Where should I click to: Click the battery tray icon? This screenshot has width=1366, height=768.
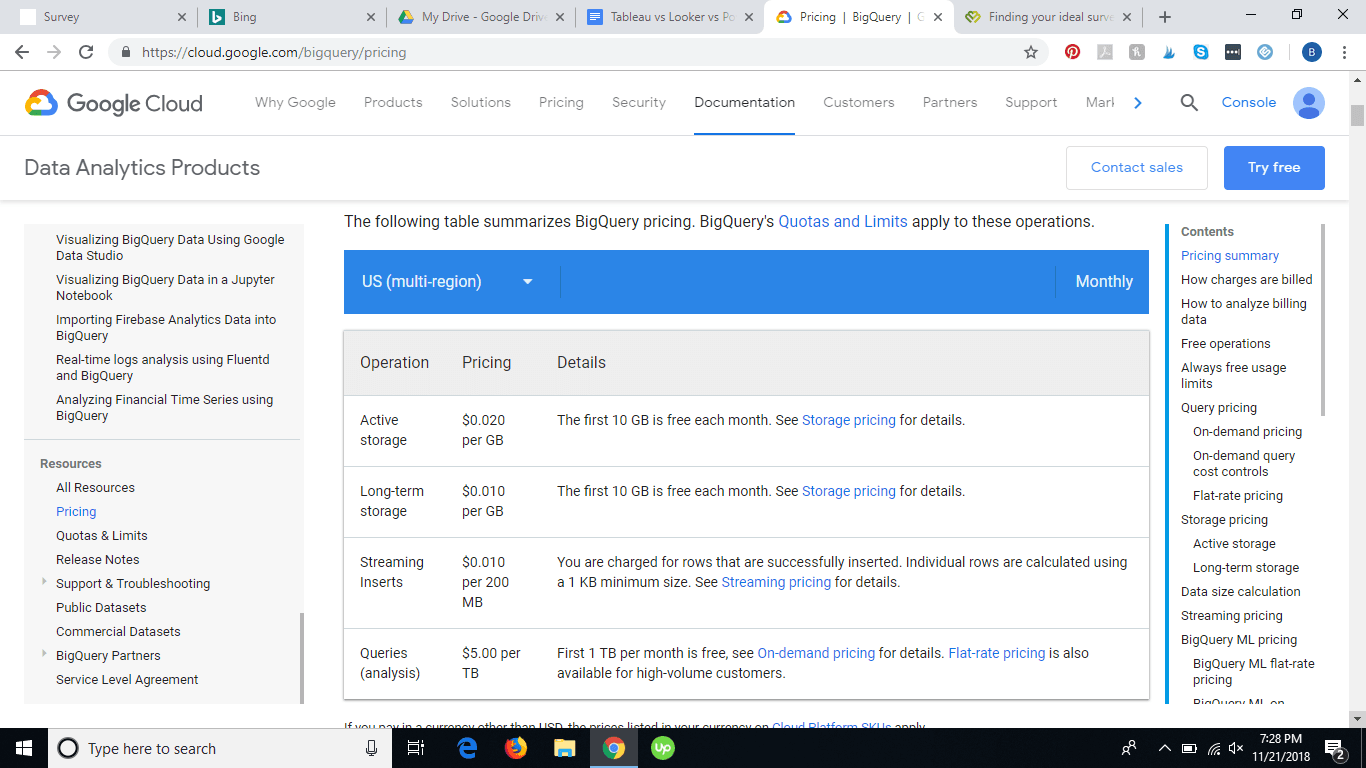point(1189,748)
